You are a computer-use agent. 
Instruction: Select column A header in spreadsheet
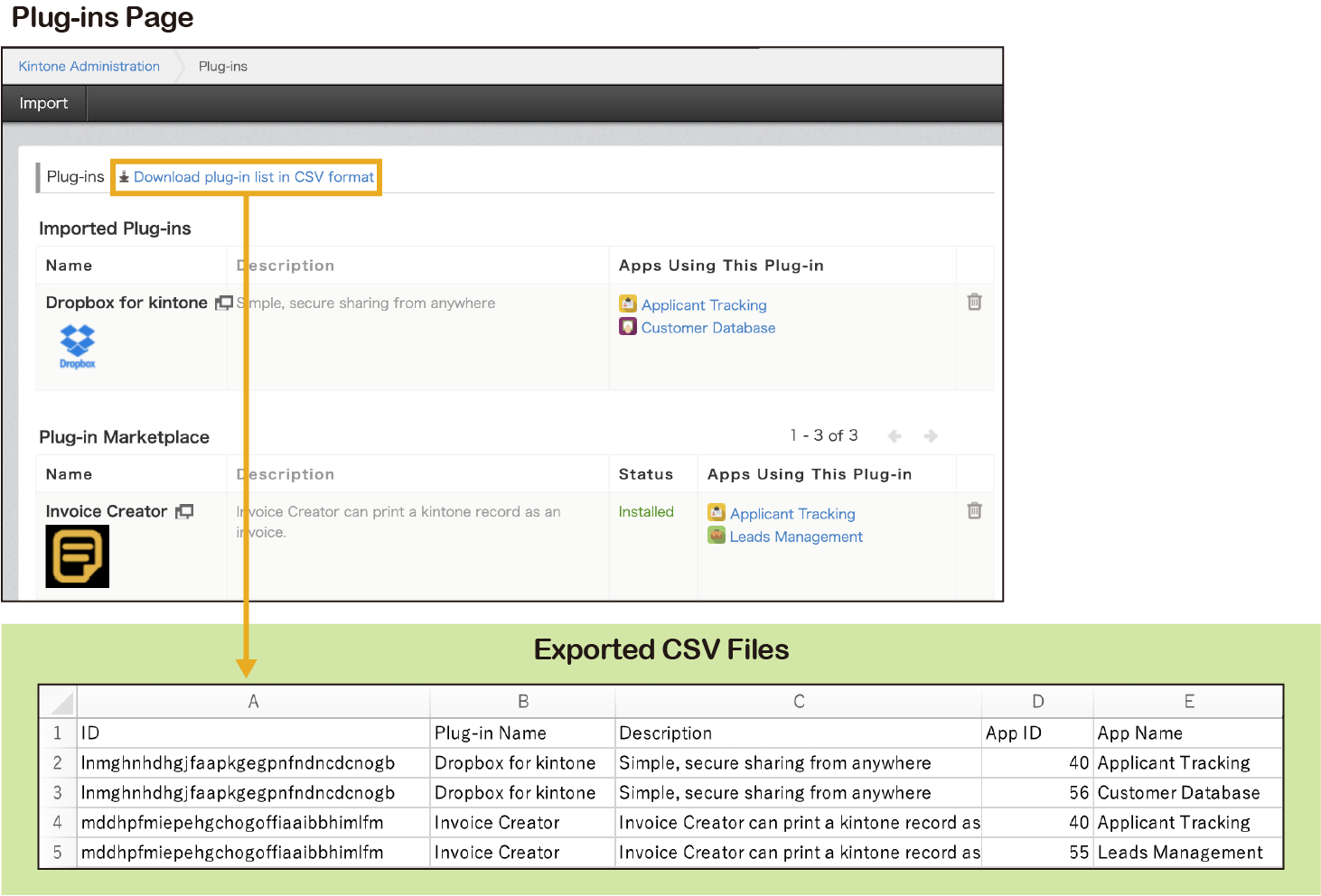253,702
